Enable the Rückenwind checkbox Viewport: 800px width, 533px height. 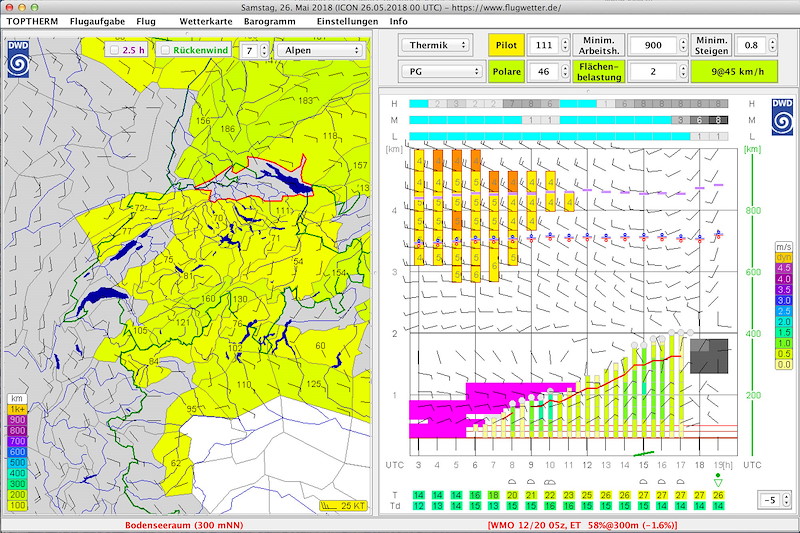tap(165, 50)
